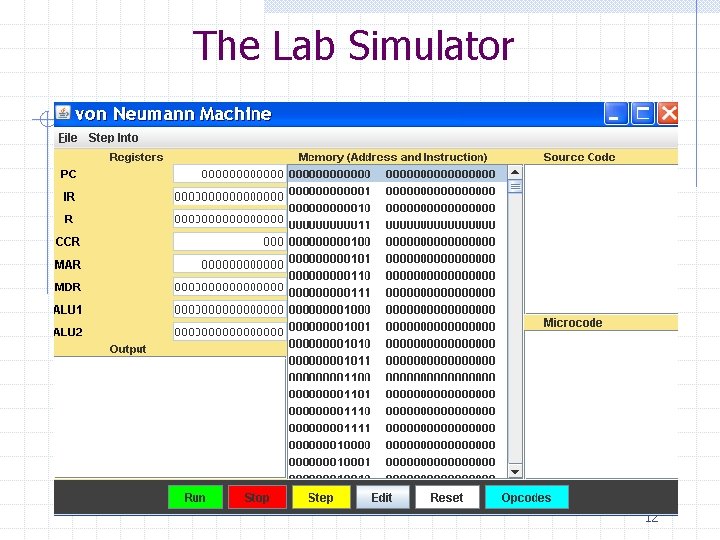720x540 pixels.
Task: Click the memory list scroll down arrow
Action: click(x=515, y=471)
